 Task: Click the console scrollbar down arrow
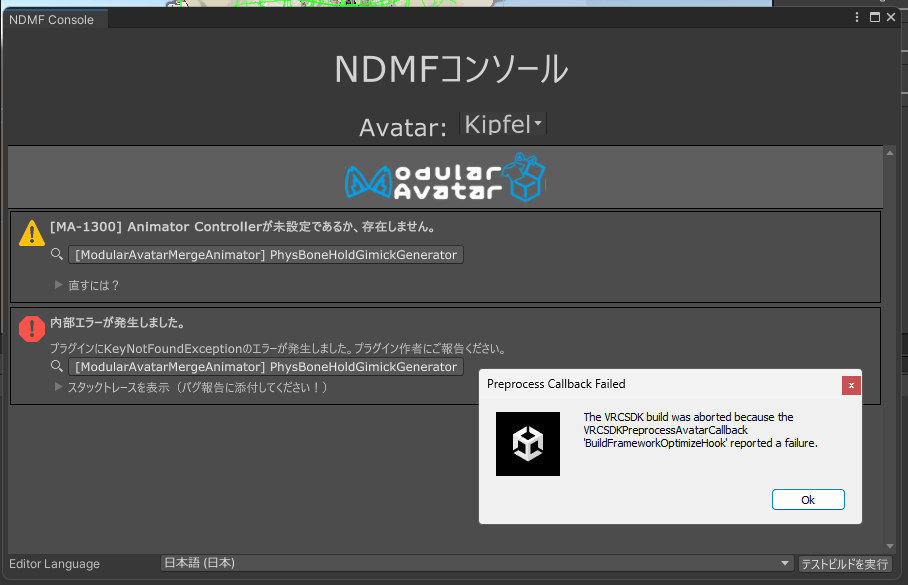coord(890,545)
